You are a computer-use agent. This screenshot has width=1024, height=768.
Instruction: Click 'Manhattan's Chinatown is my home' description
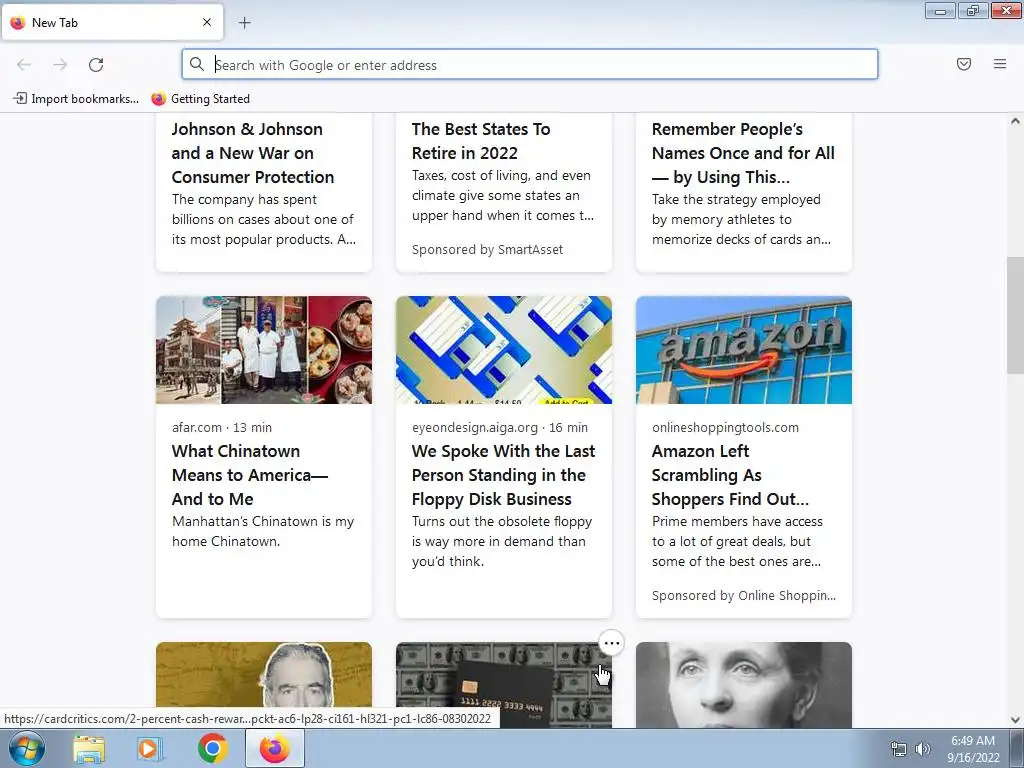(263, 532)
